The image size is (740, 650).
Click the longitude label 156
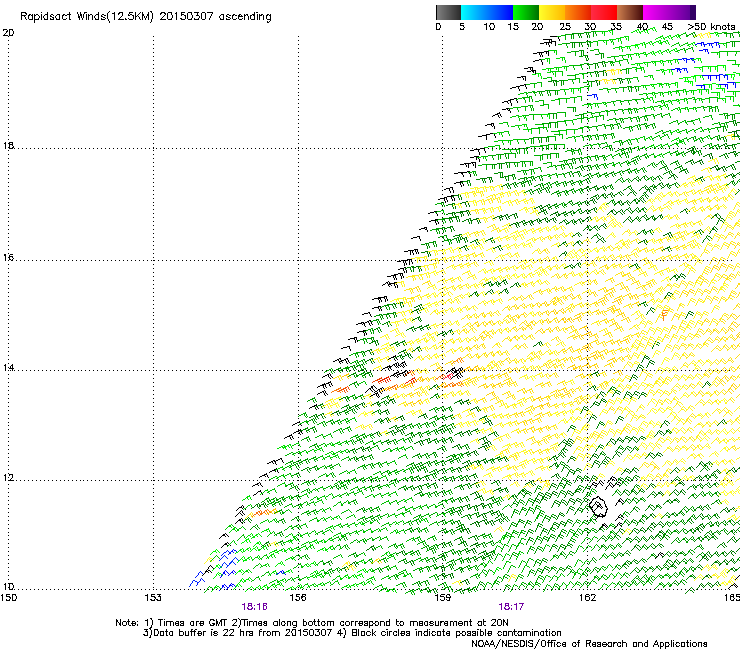tap(298, 598)
